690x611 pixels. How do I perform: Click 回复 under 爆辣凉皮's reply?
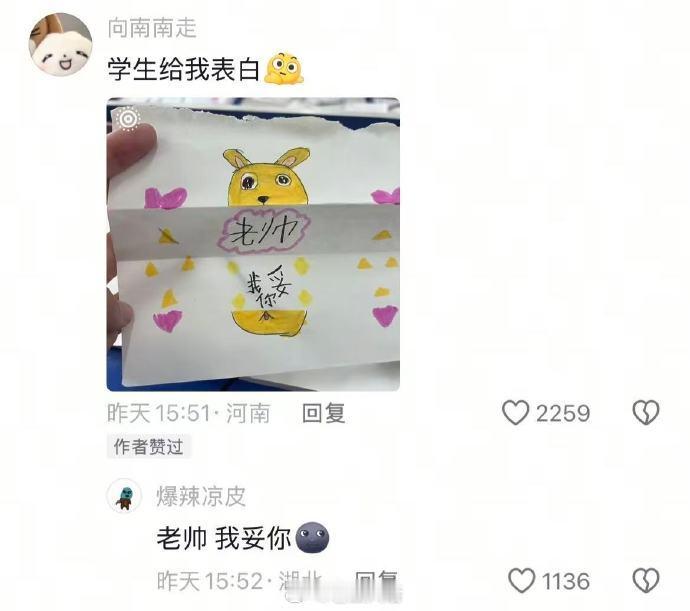pyautogui.click(x=377, y=581)
